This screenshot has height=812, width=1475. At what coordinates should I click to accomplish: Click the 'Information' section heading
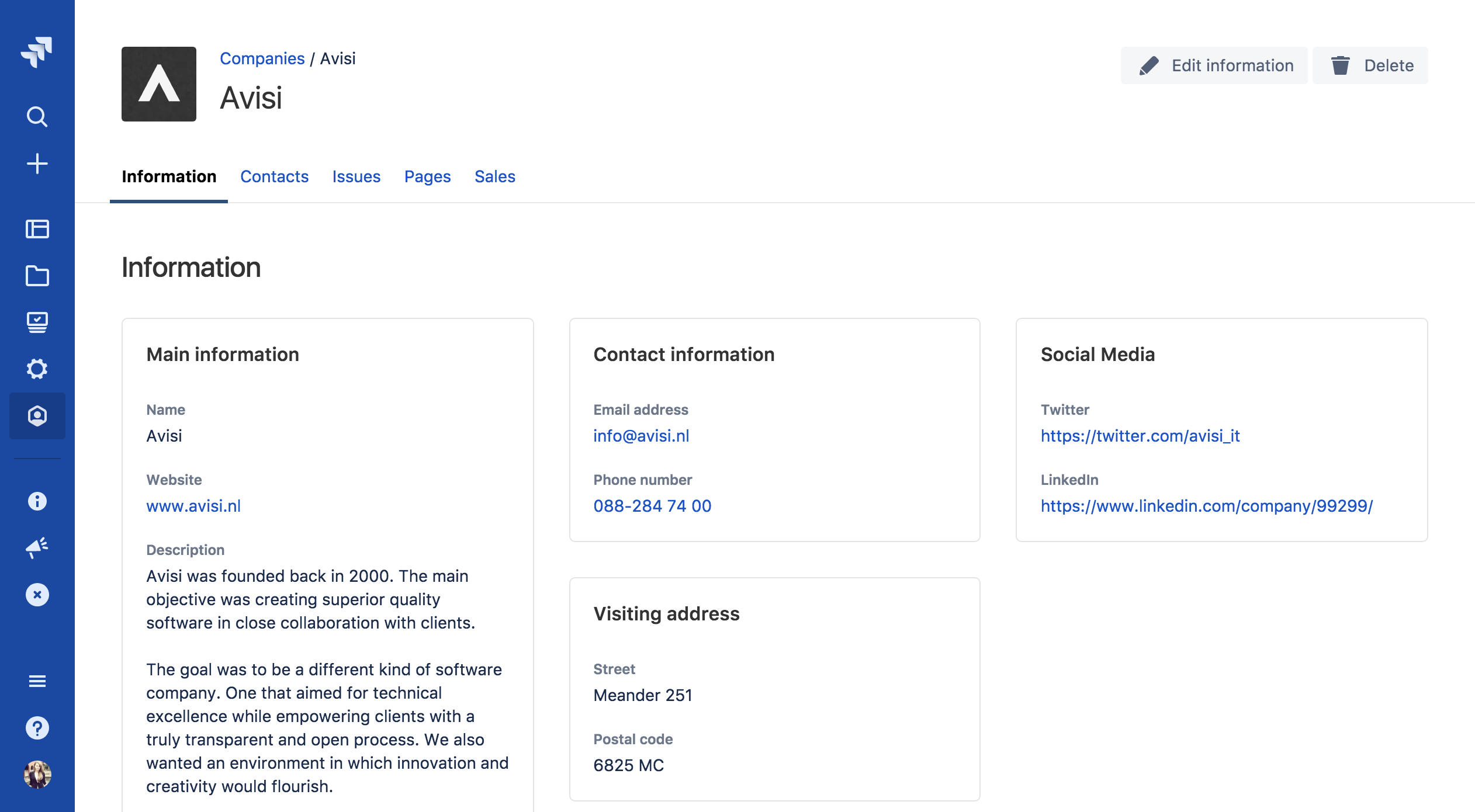[x=191, y=268]
